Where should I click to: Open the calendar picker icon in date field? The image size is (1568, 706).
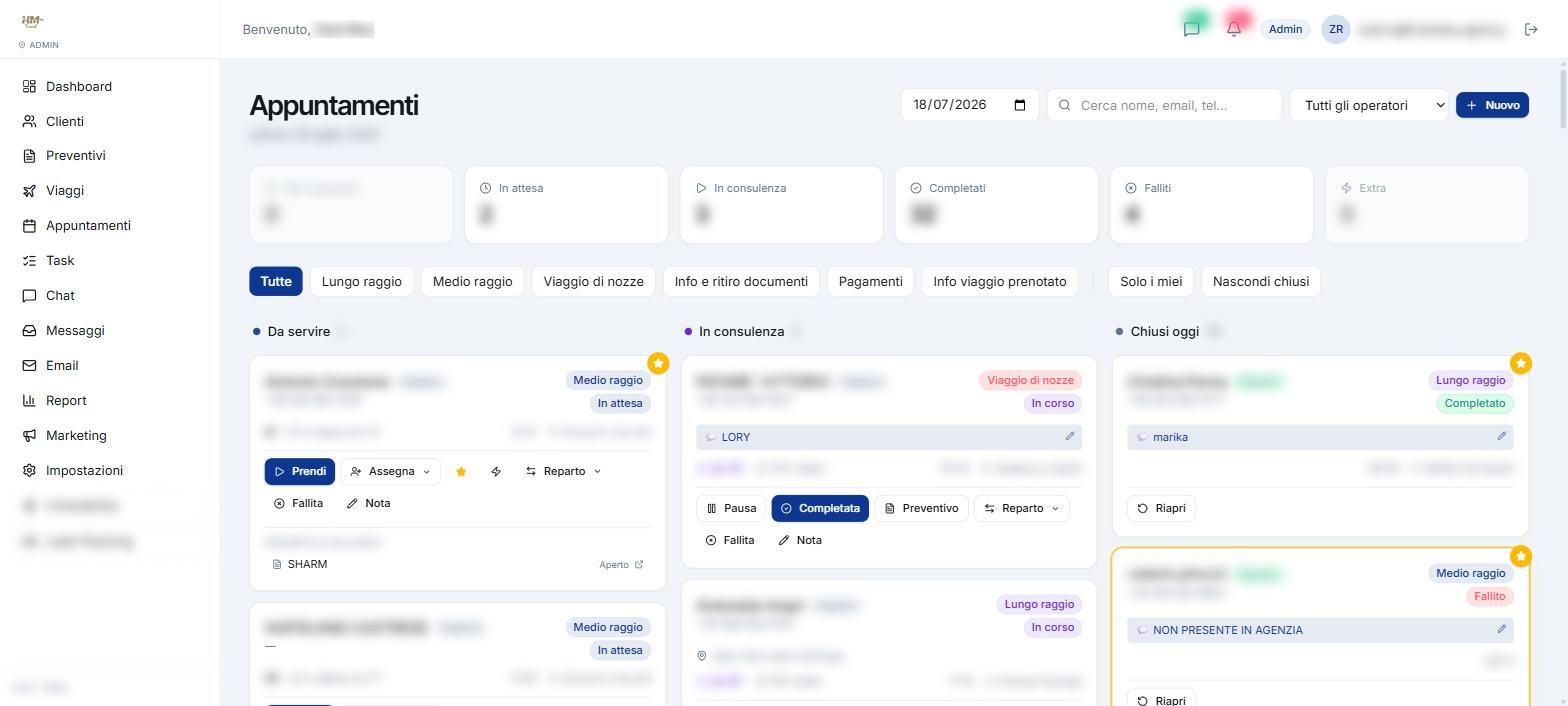point(1020,105)
